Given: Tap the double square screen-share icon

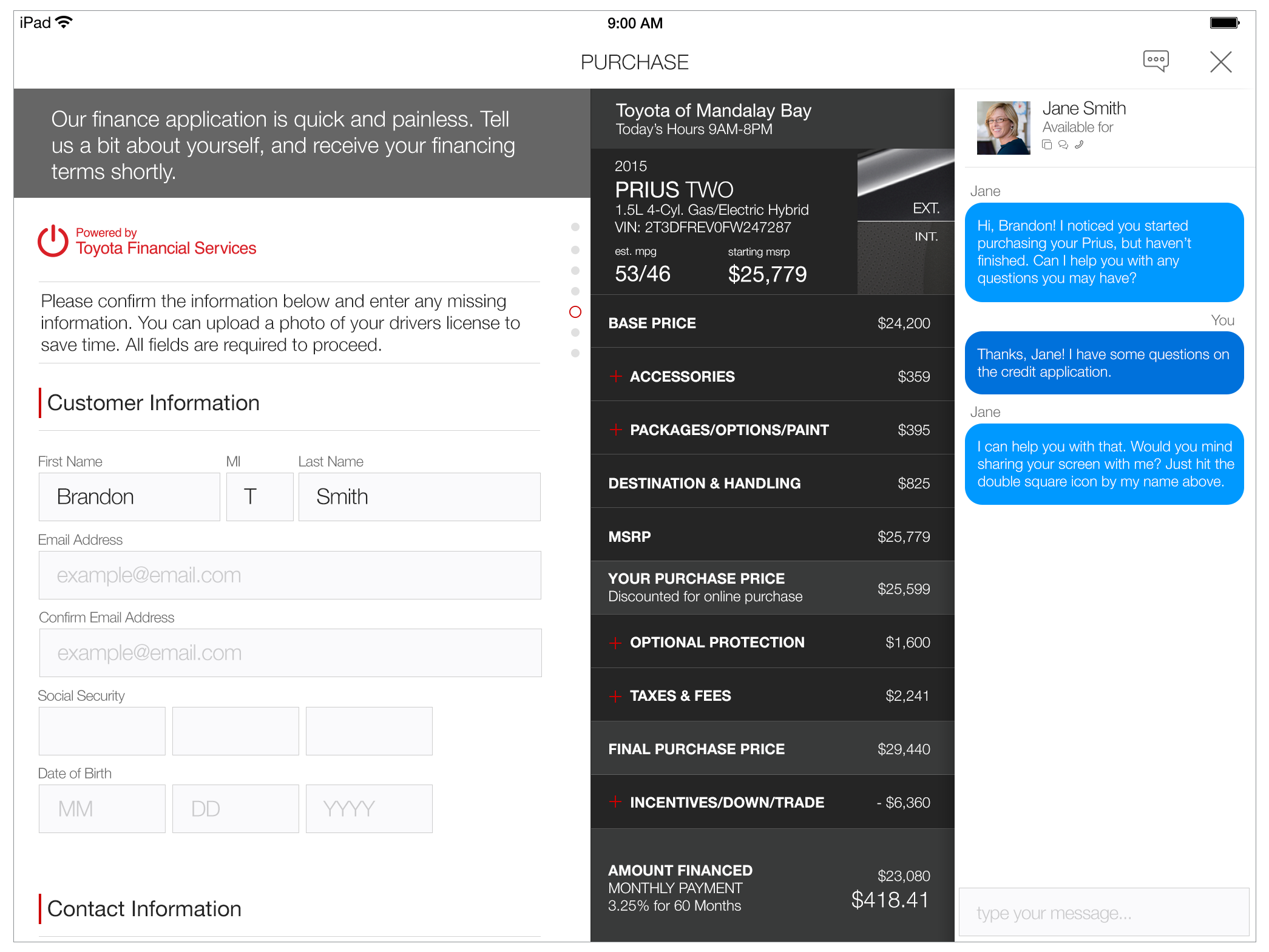Looking at the screenshot, I should click(x=1047, y=145).
